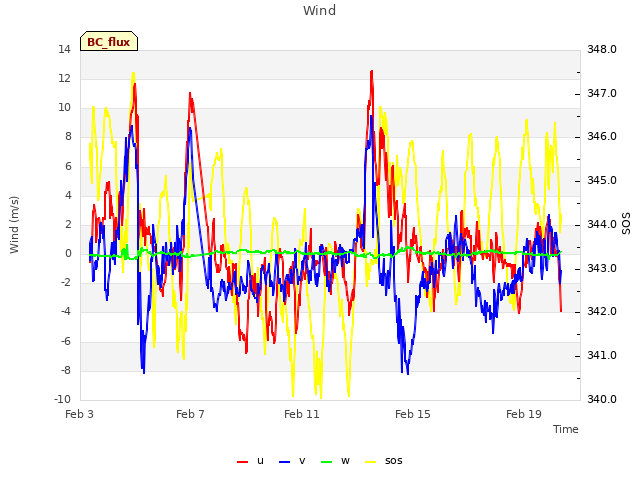Click the chart title 'Wind'
Screen dimensions: 640x480
[320, 10]
